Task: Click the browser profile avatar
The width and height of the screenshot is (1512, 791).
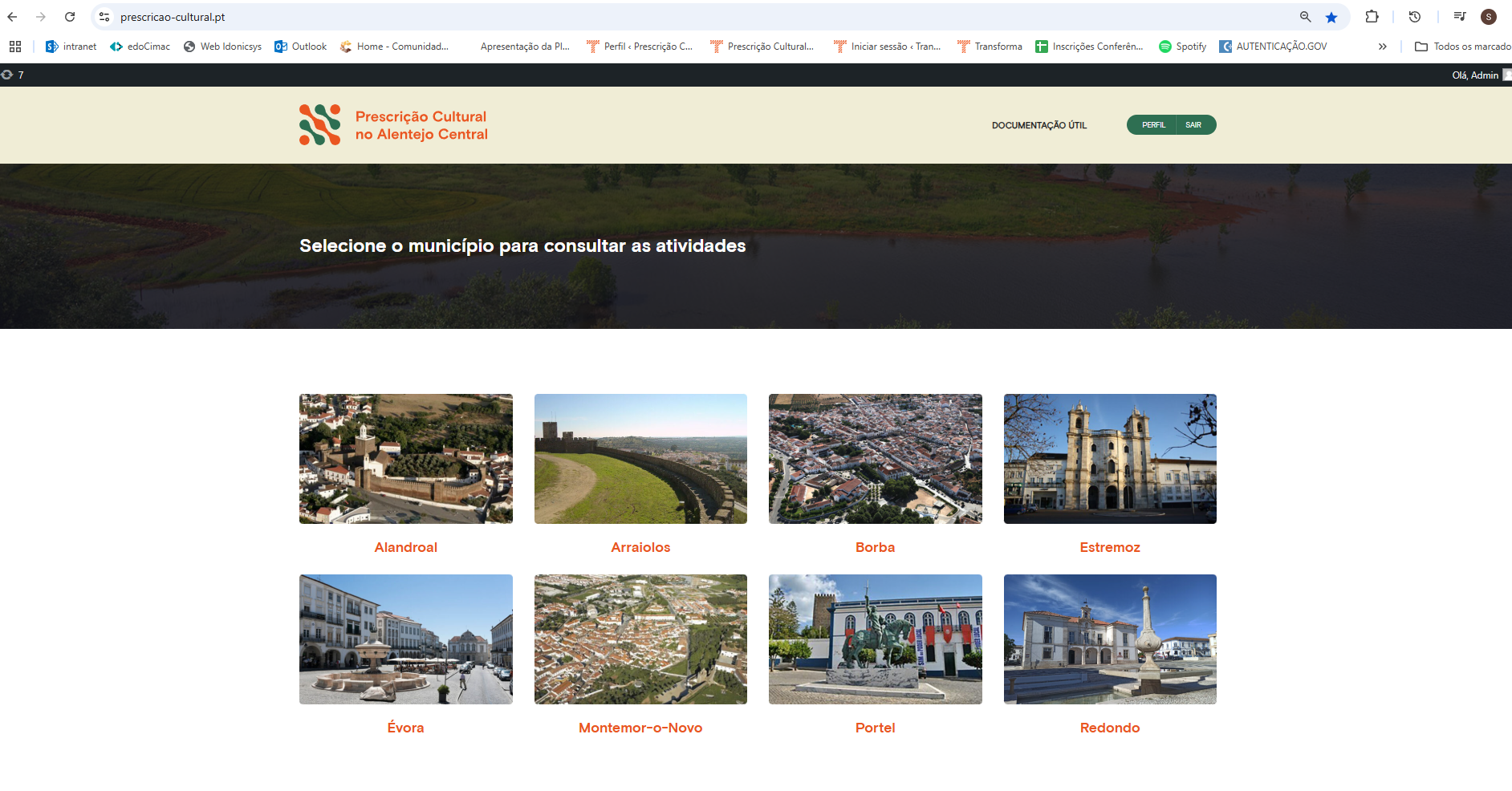Action: (1489, 17)
